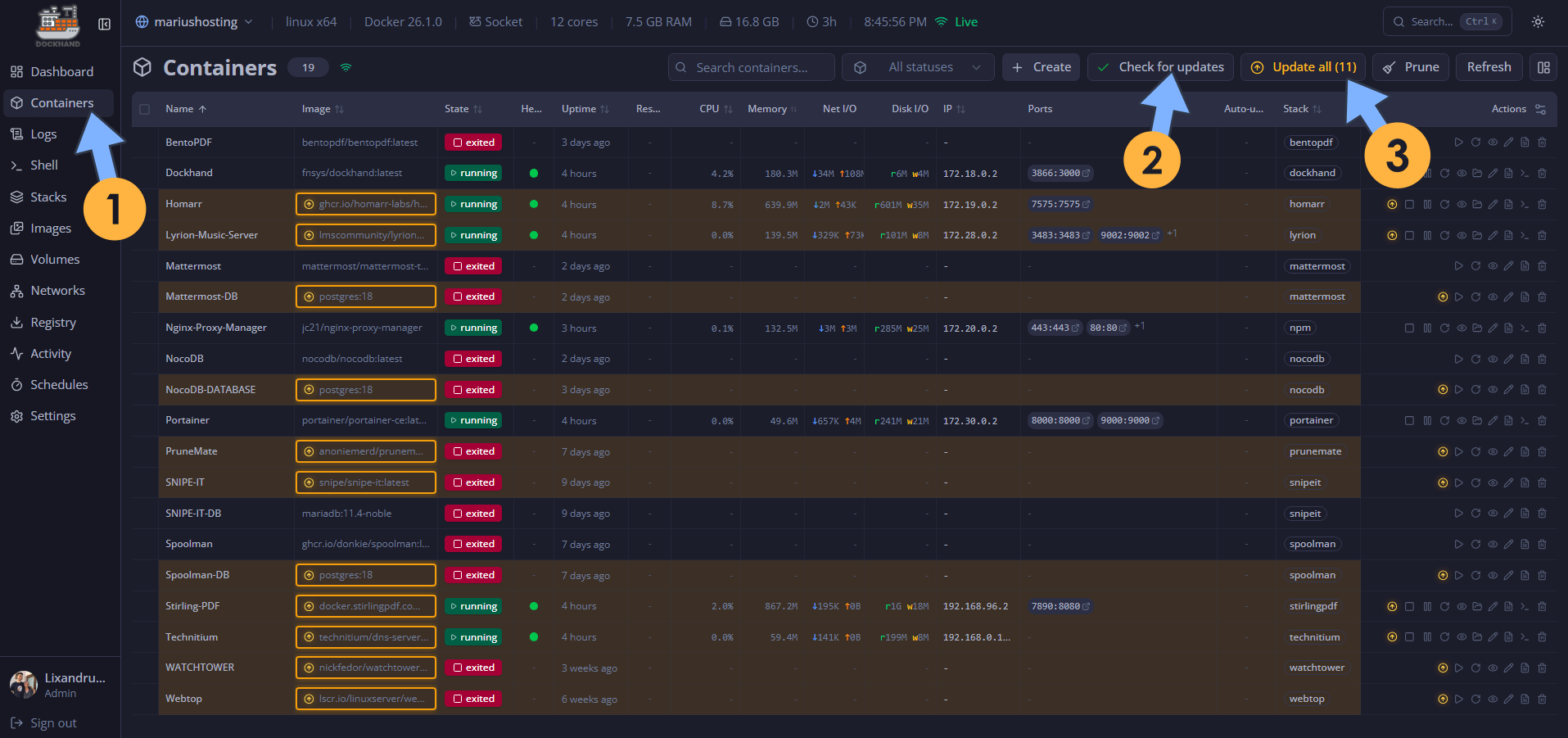Image resolution: width=1568 pixels, height=738 pixels.
Task: Toggle the light/dark theme
Action: tap(1537, 22)
